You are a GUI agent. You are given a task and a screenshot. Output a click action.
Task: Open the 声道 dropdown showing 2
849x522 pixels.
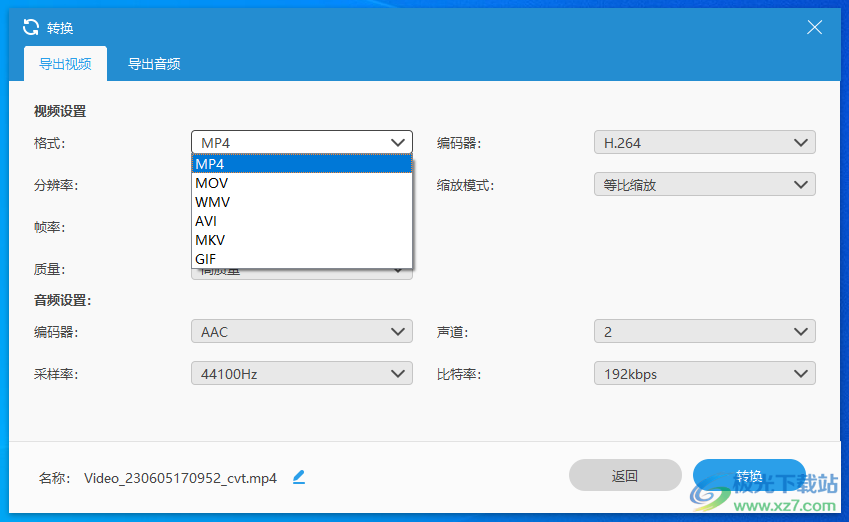pos(704,331)
